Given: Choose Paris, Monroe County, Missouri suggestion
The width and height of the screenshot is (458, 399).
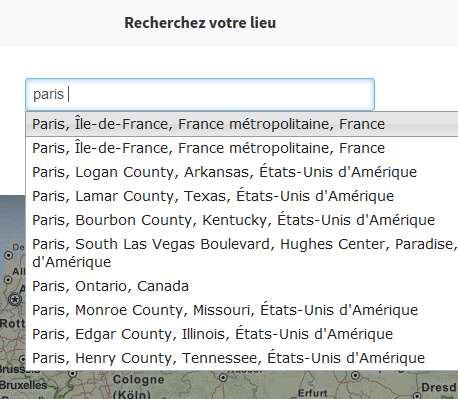Looking at the screenshot, I should [242, 310].
